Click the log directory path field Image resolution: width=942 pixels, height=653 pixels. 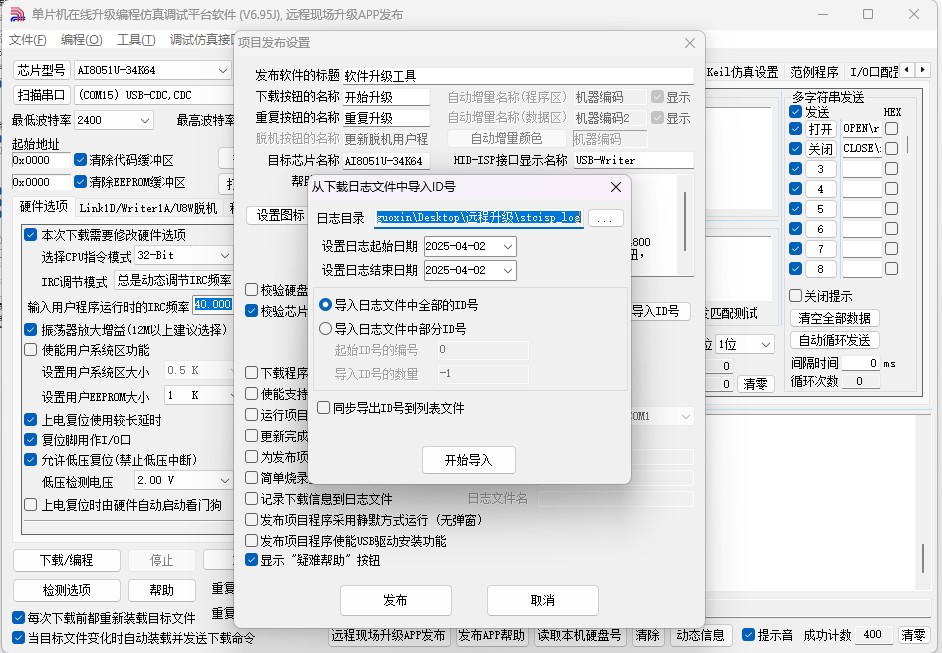(479, 218)
